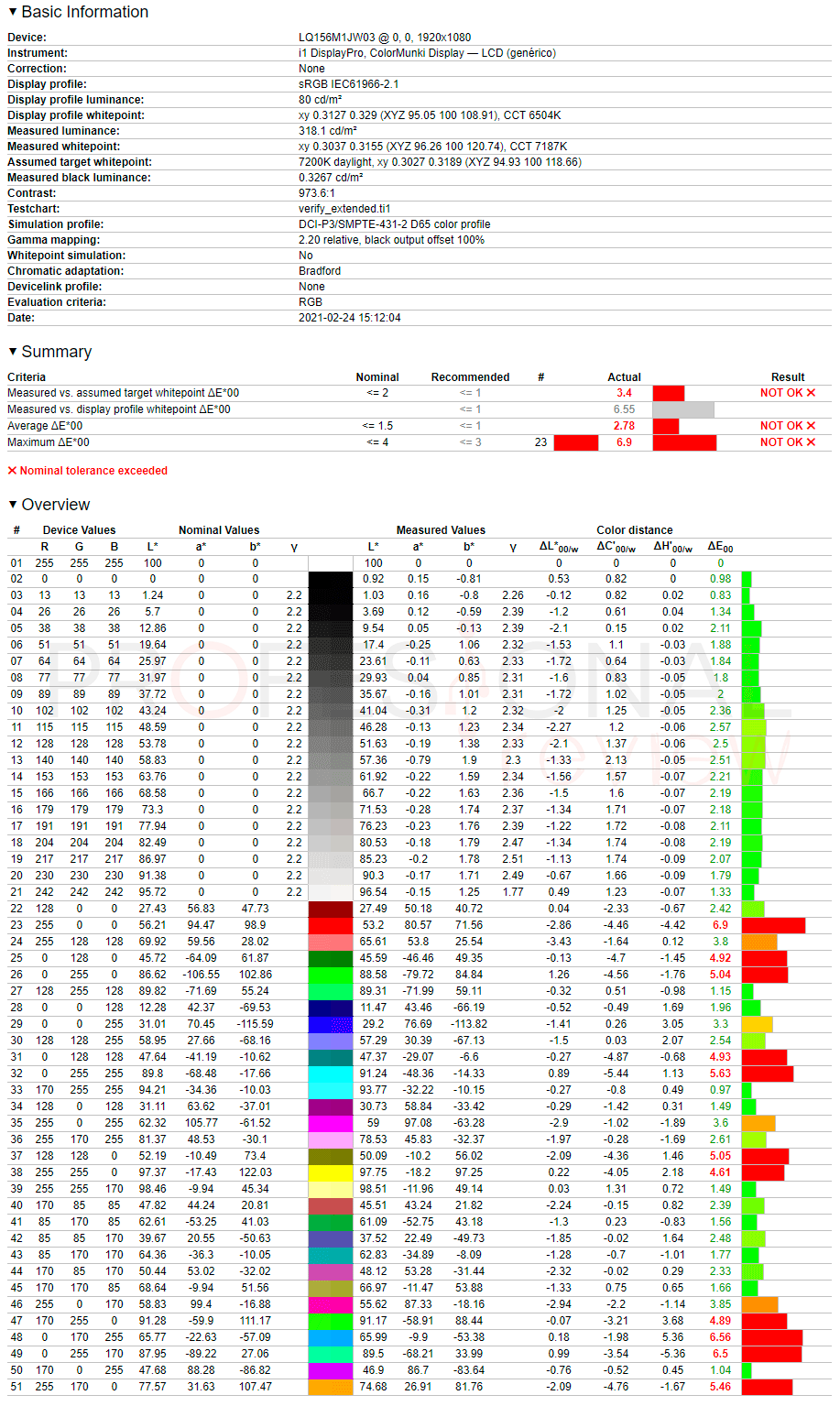The width and height of the screenshot is (840, 1406).
Task: Collapse the Summary section triangle
Action: 13,352
